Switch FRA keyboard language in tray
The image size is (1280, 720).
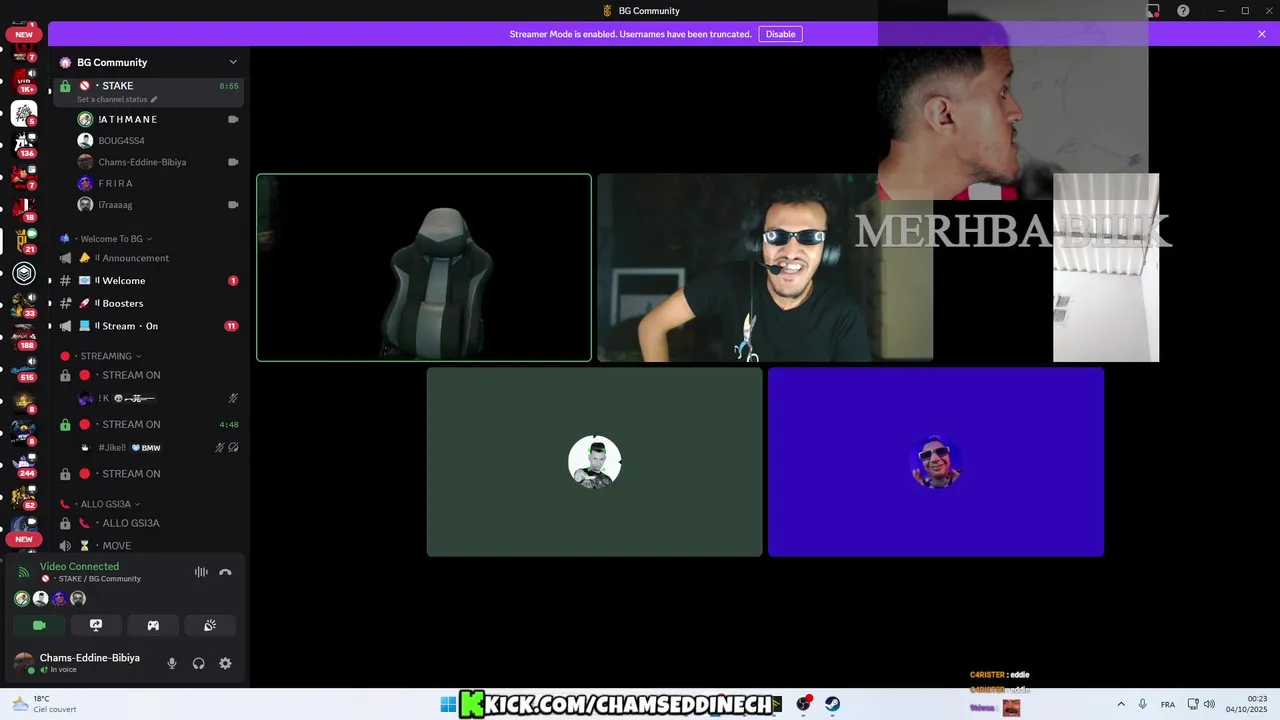point(1168,704)
